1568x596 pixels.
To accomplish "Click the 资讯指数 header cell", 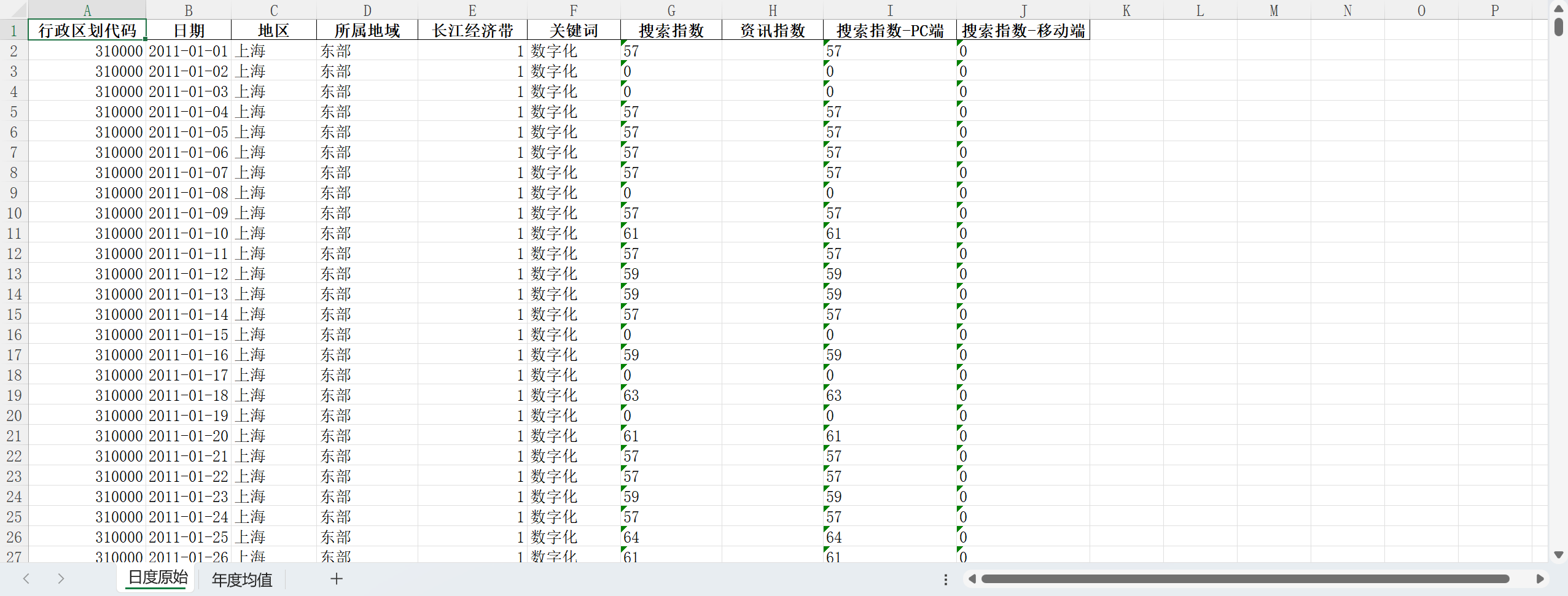I will click(772, 31).
